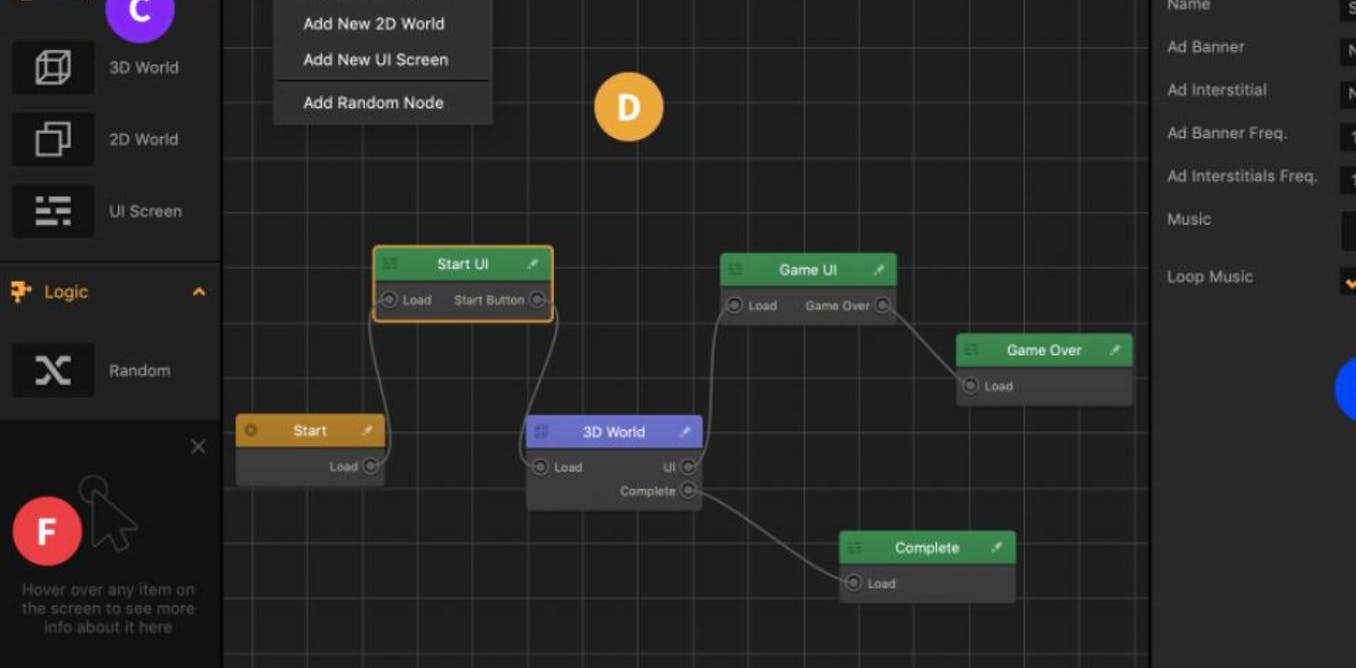
Task: Click the Load input port on Game UI node
Action: (735, 305)
